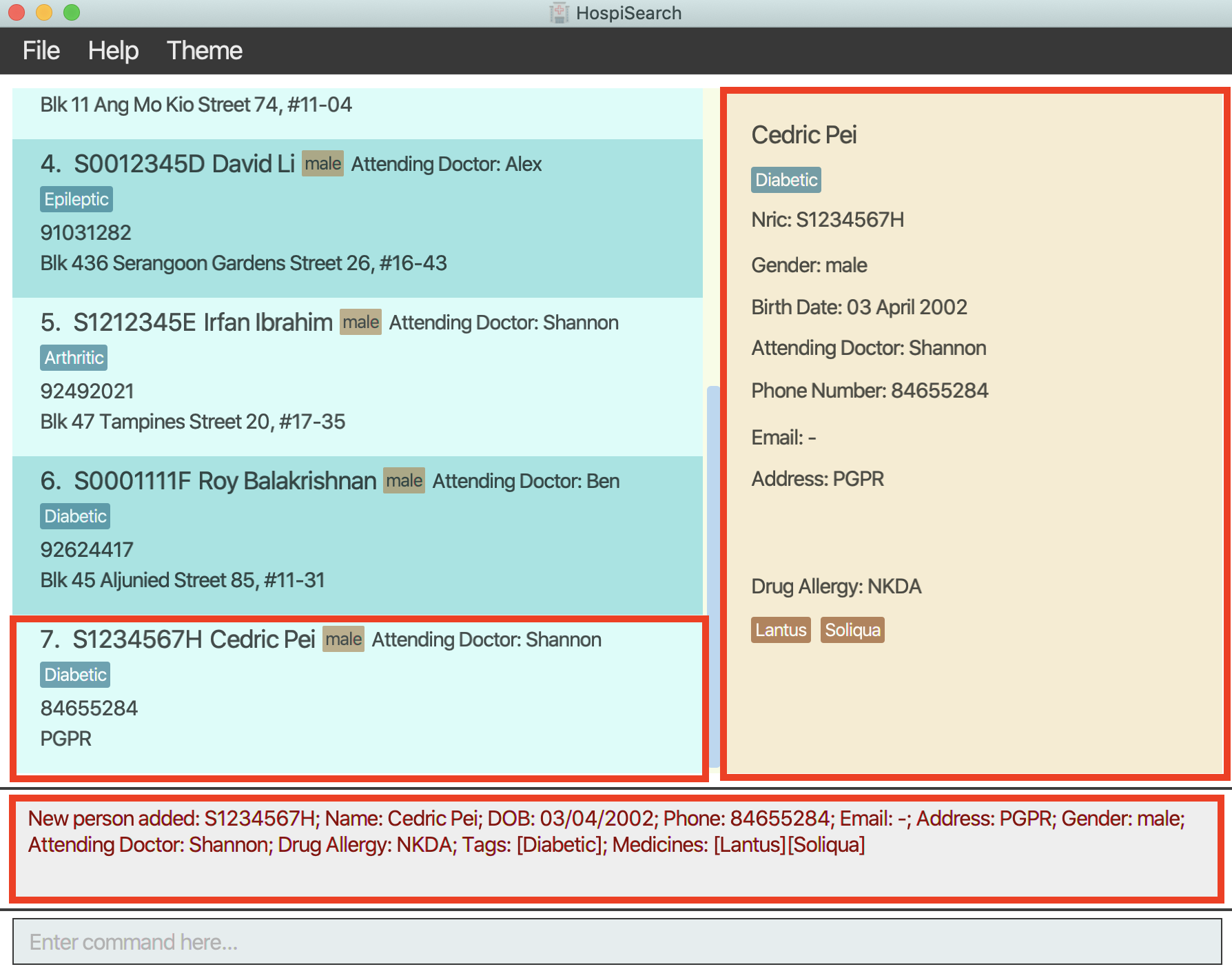The height and width of the screenshot is (969, 1232).
Task: Click the Lantus medicine tag
Action: (x=781, y=630)
